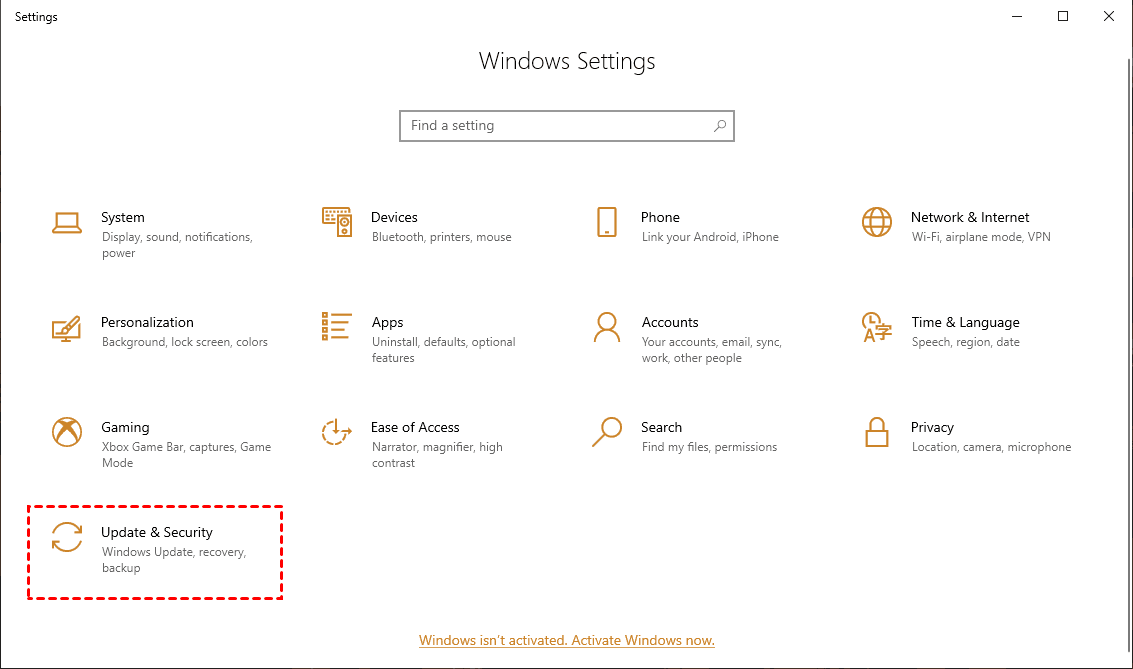Image resolution: width=1133 pixels, height=669 pixels.
Task: Click "Background, lock screen, colors" description
Action: pos(185,342)
